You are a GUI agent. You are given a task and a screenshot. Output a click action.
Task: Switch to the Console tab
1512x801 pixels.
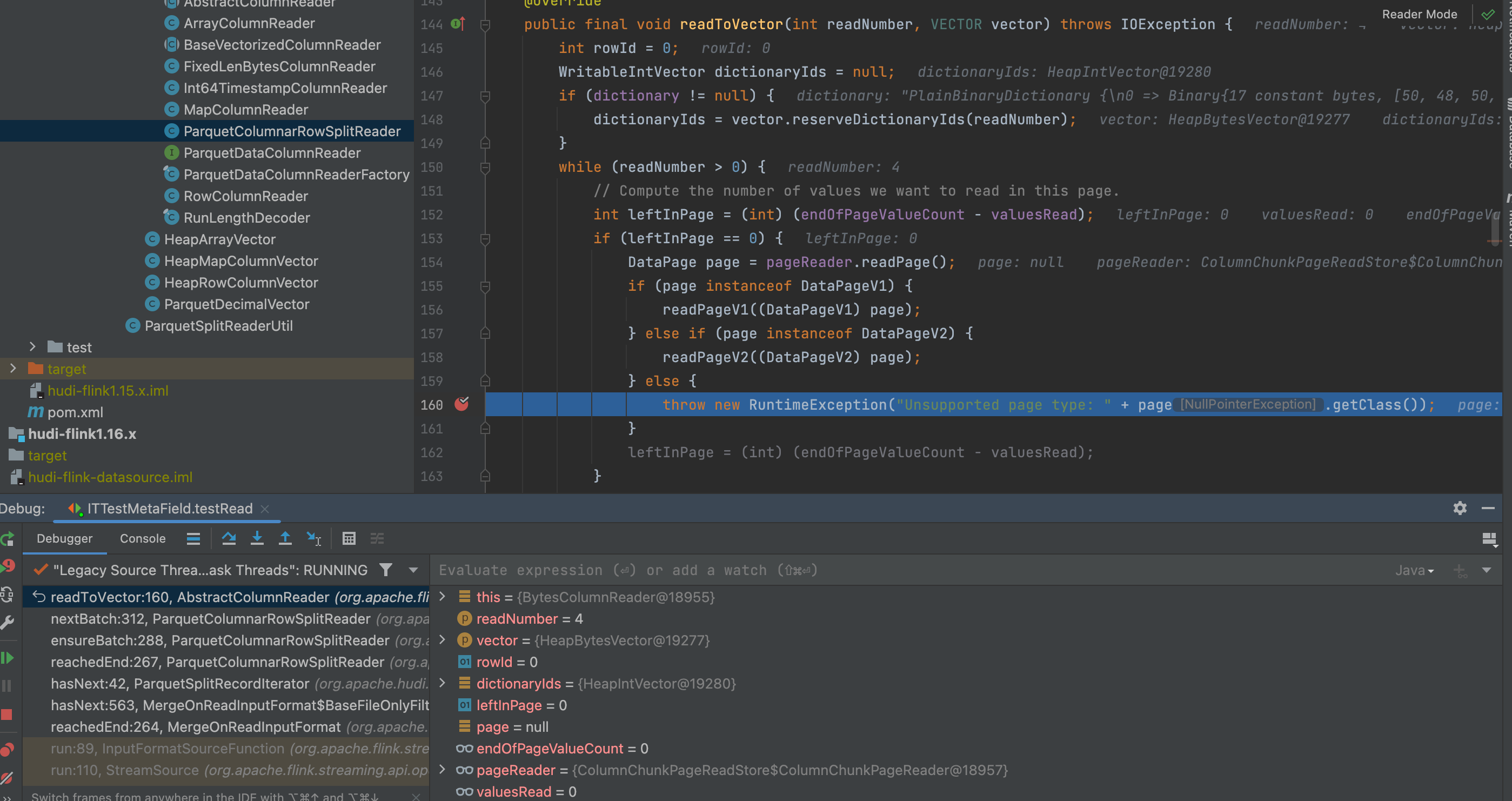tap(143, 538)
